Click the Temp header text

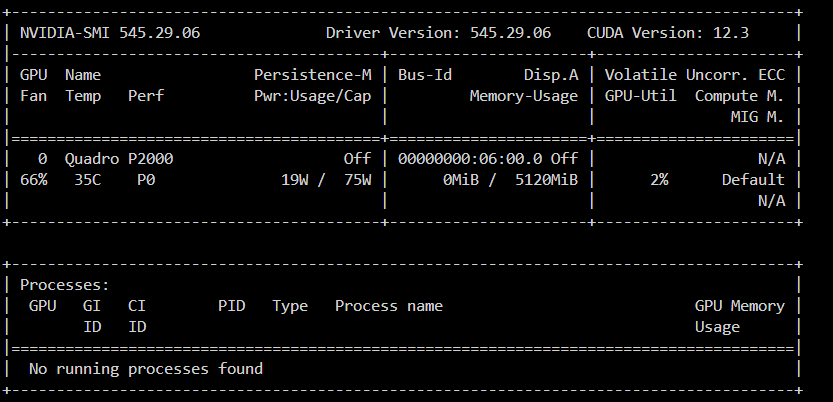pyautogui.click(x=83, y=97)
